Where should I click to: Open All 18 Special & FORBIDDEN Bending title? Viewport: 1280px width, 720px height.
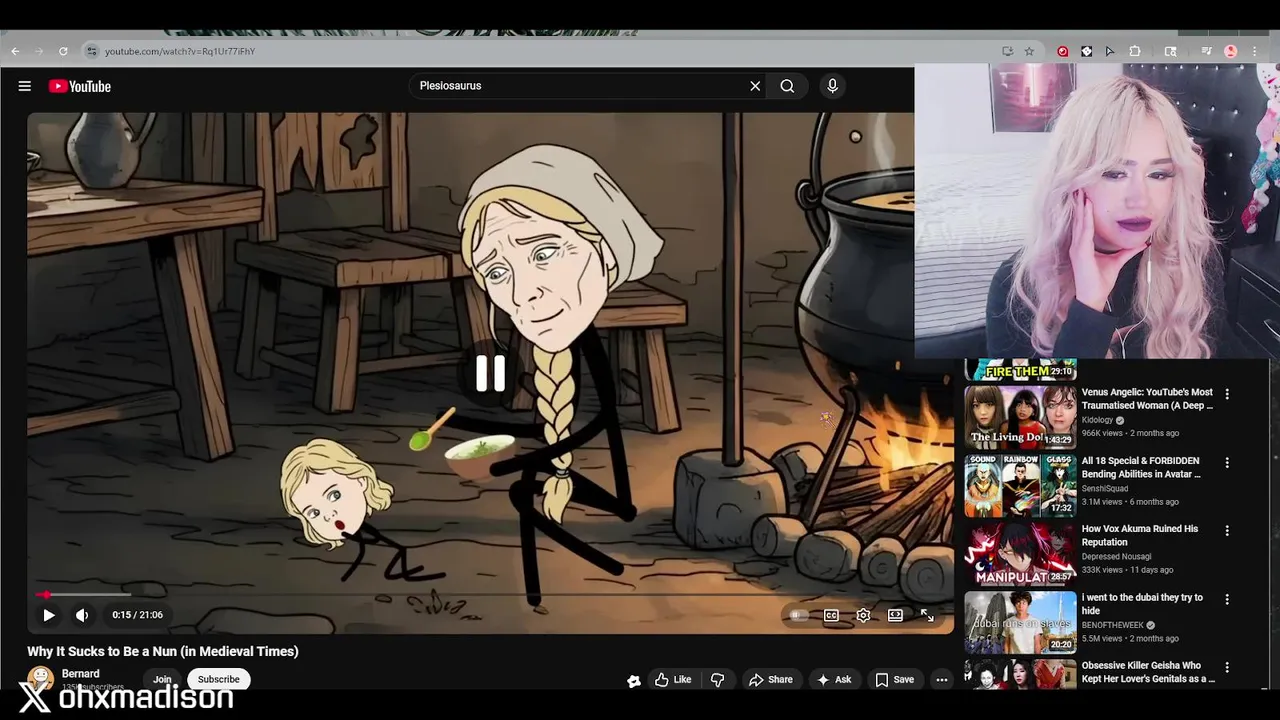coord(1141,467)
